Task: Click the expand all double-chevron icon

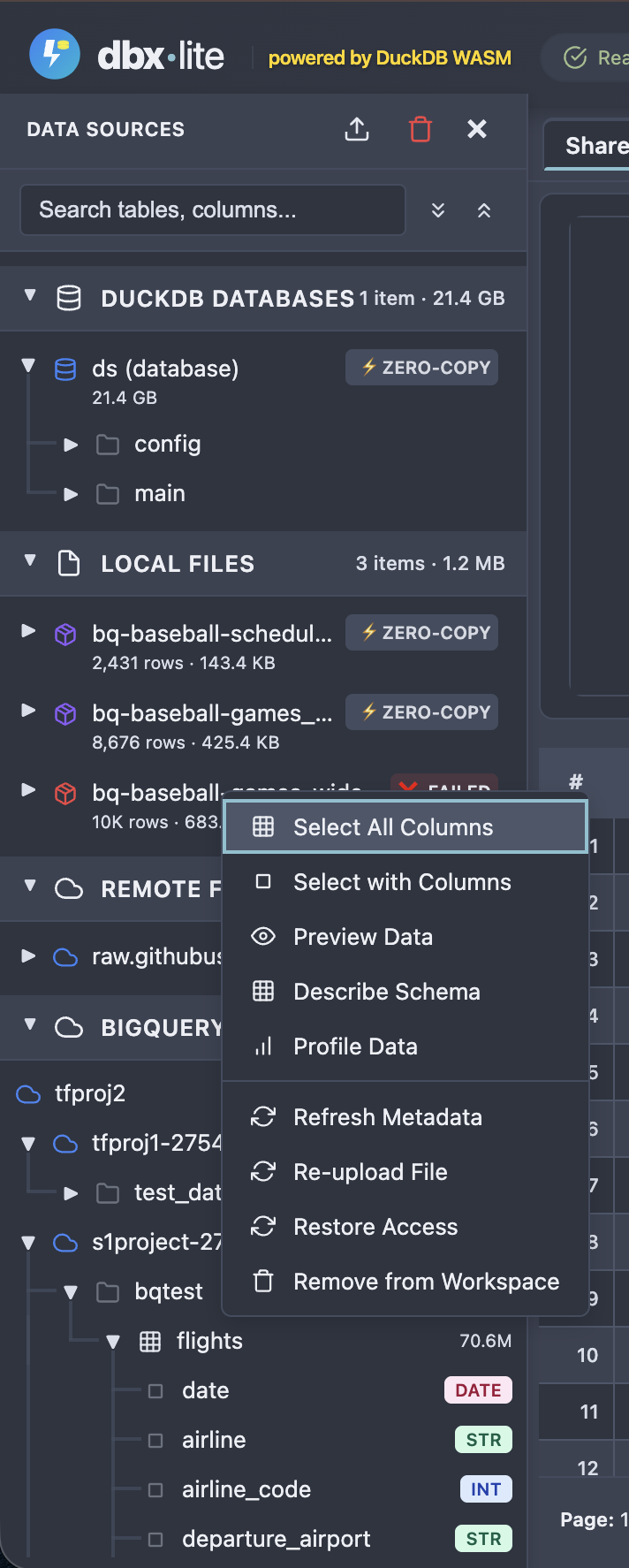Action: (x=438, y=210)
